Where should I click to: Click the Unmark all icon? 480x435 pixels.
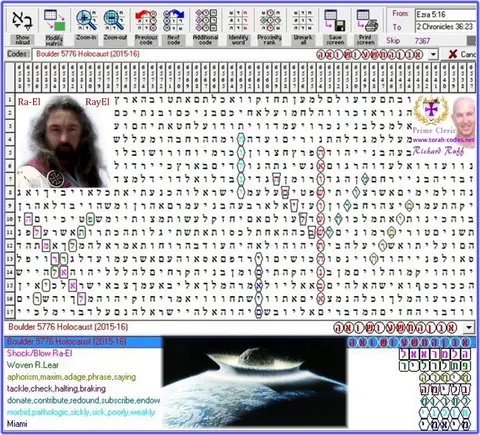(302, 21)
